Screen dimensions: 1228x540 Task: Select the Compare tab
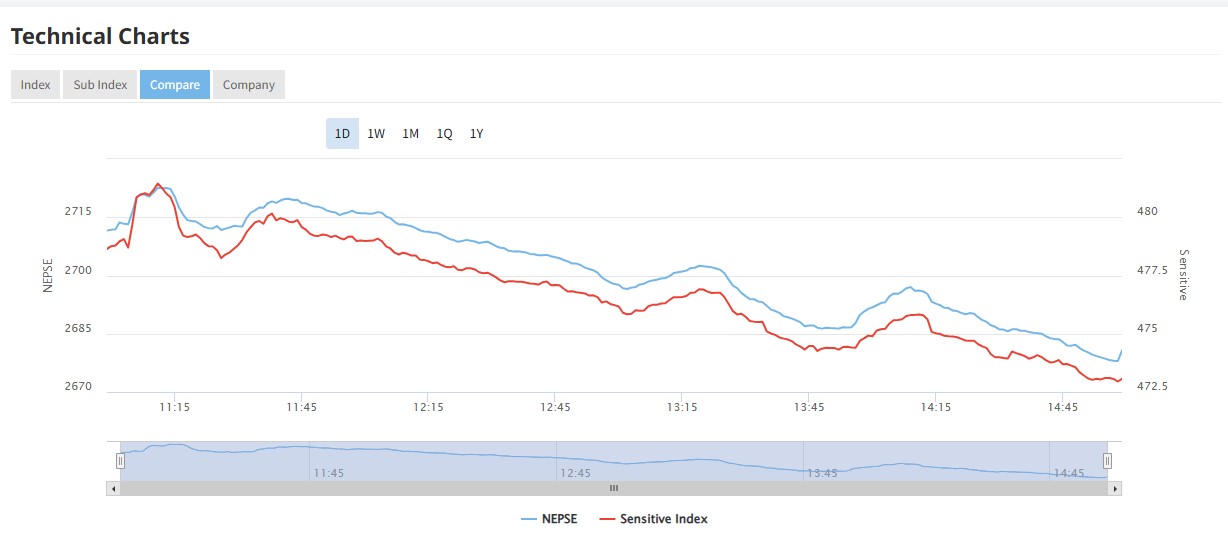click(x=175, y=85)
